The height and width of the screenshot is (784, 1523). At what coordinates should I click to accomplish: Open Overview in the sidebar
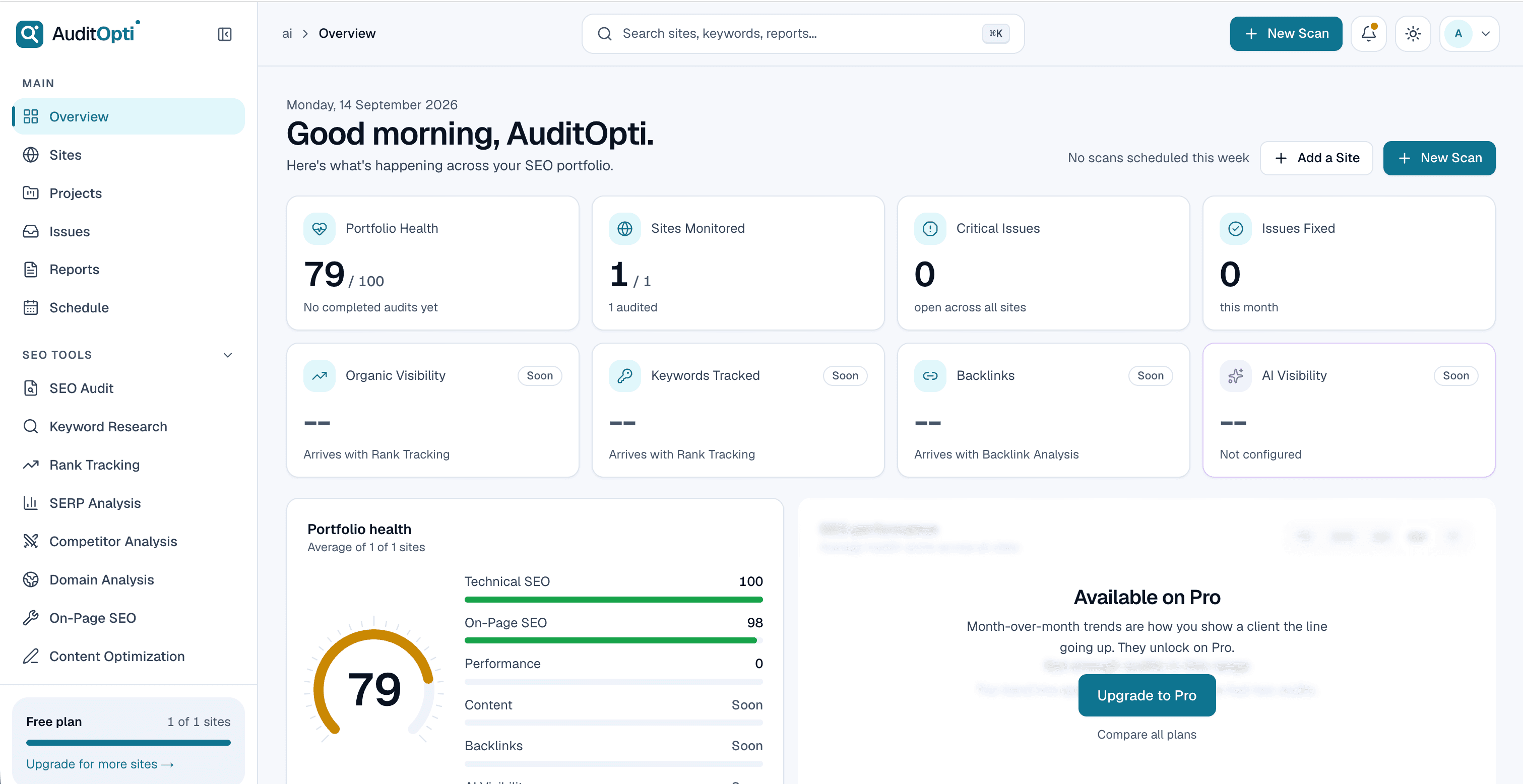[x=129, y=116]
